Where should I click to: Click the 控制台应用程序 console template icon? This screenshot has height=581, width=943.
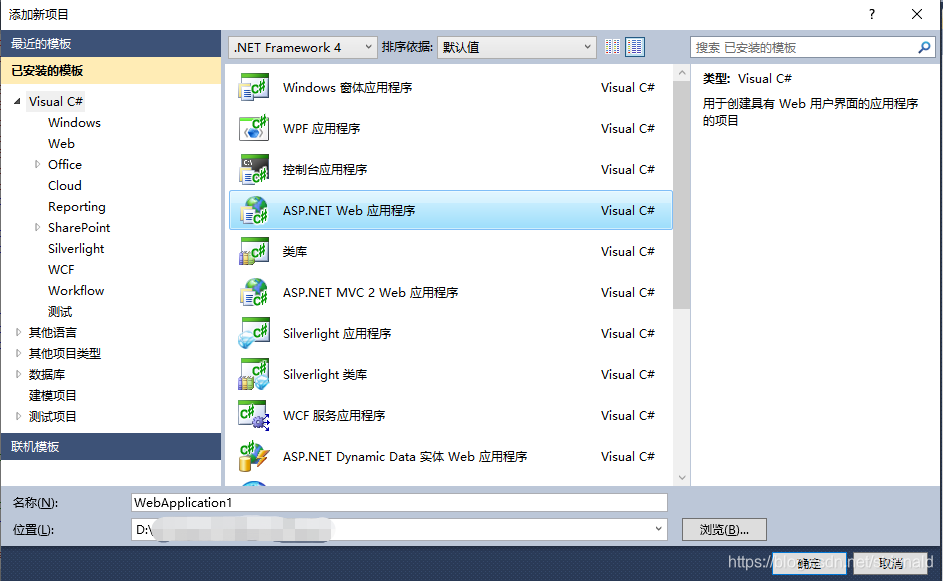pos(254,170)
